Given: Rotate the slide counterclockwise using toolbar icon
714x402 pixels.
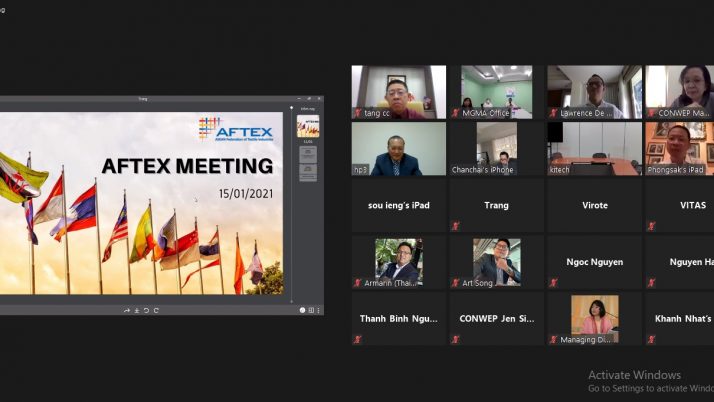Looking at the screenshot, I should 146,310.
